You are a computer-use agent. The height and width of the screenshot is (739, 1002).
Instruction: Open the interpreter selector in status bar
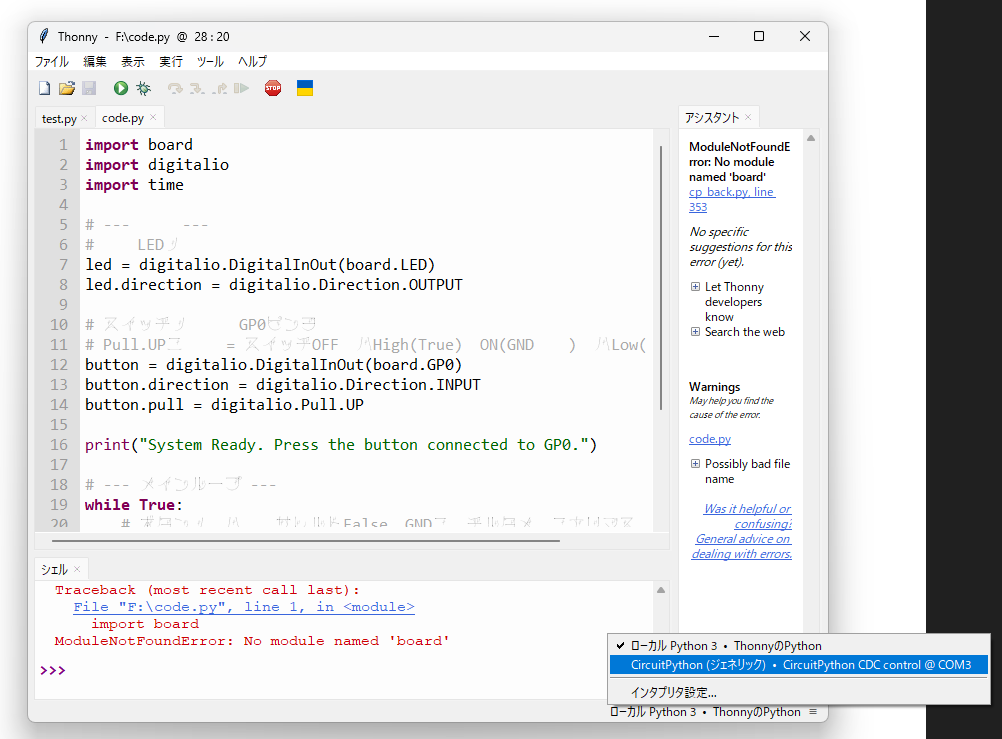(x=713, y=712)
